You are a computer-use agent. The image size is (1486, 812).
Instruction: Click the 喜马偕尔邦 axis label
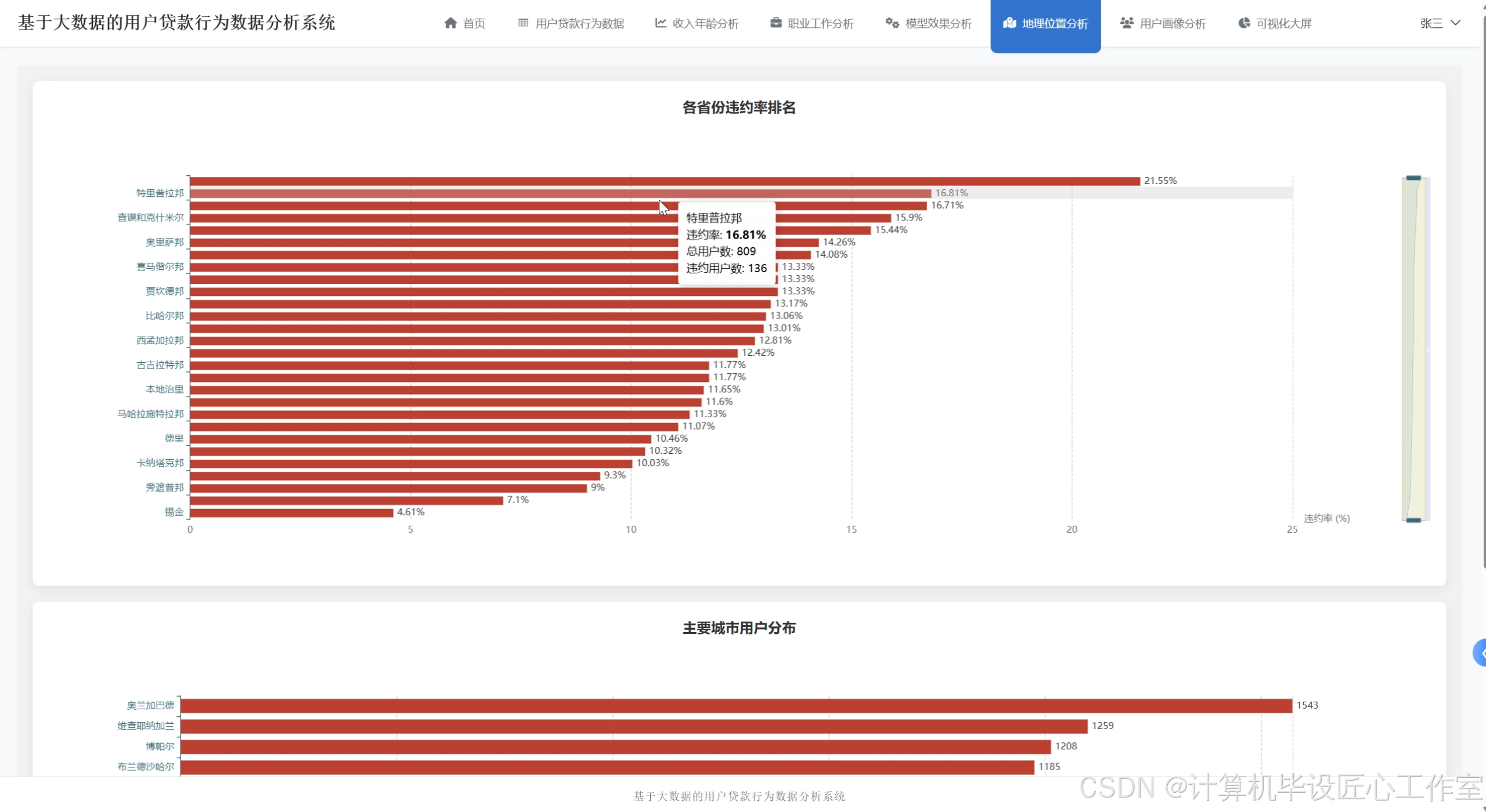160,266
